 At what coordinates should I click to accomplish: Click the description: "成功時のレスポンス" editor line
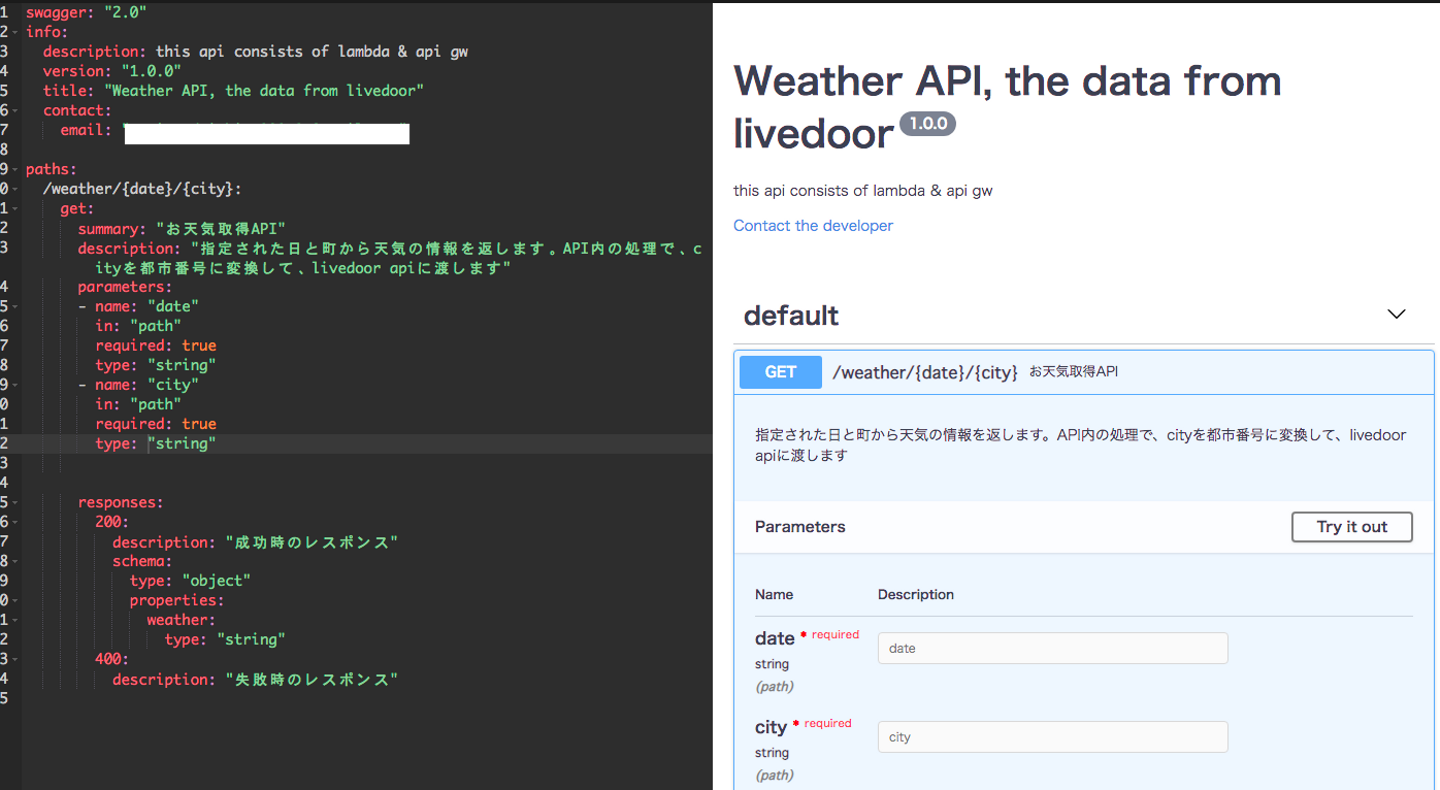(255, 541)
